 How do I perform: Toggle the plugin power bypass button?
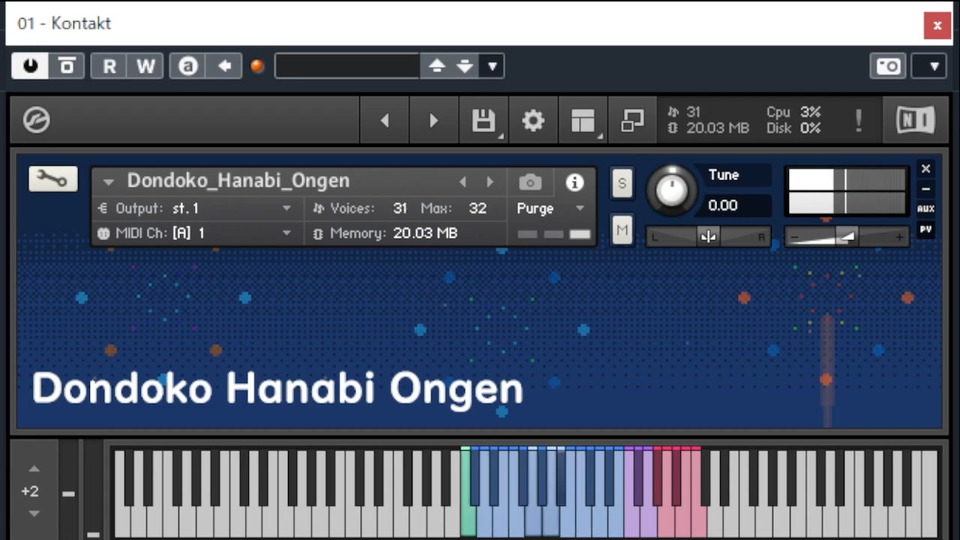[30, 66]
